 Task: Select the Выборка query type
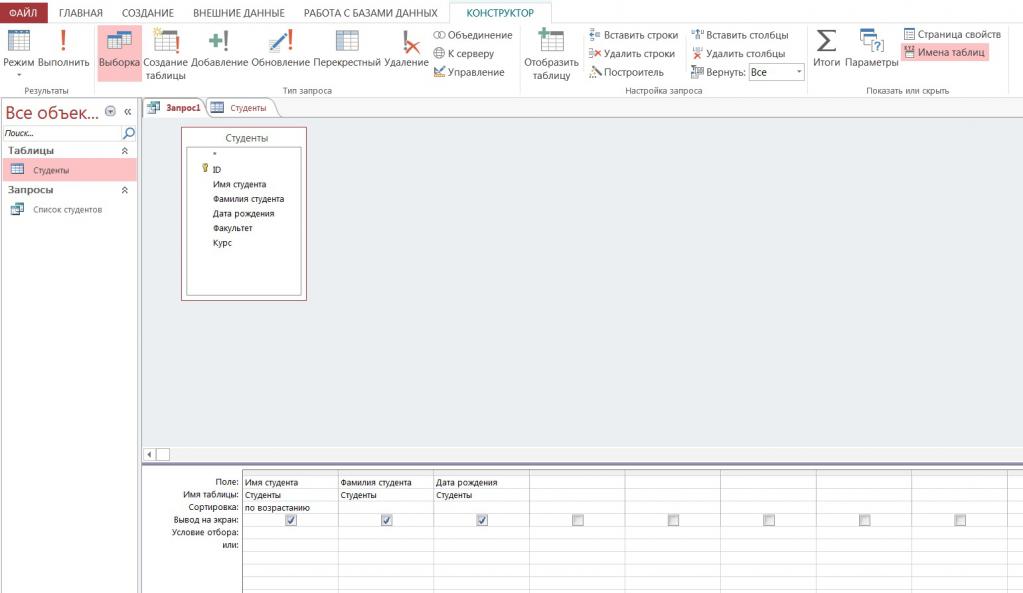pos(119,52)
